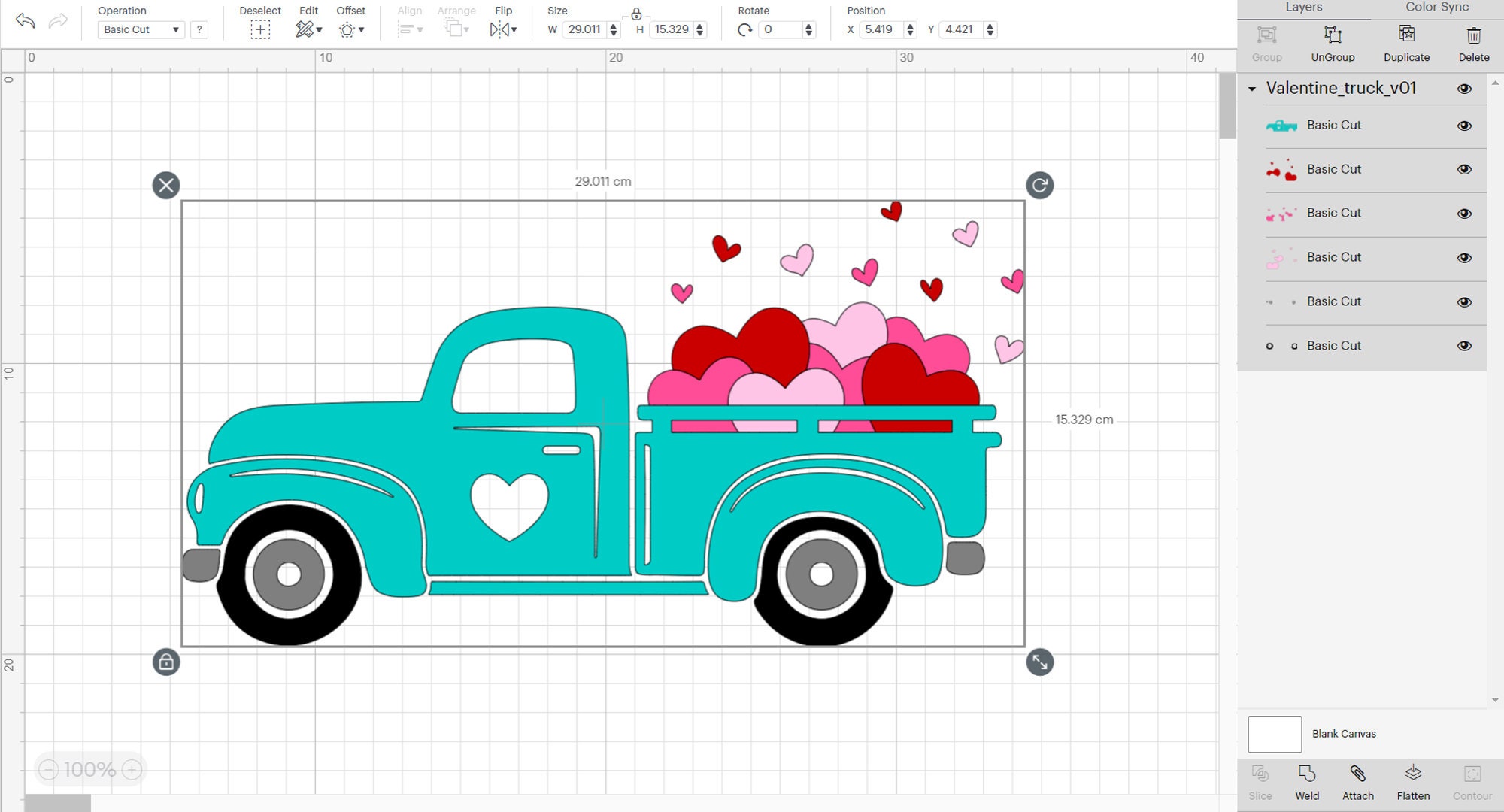
Task: Toggle visibility of the red hearts layer
Action: coord(1464,169)
